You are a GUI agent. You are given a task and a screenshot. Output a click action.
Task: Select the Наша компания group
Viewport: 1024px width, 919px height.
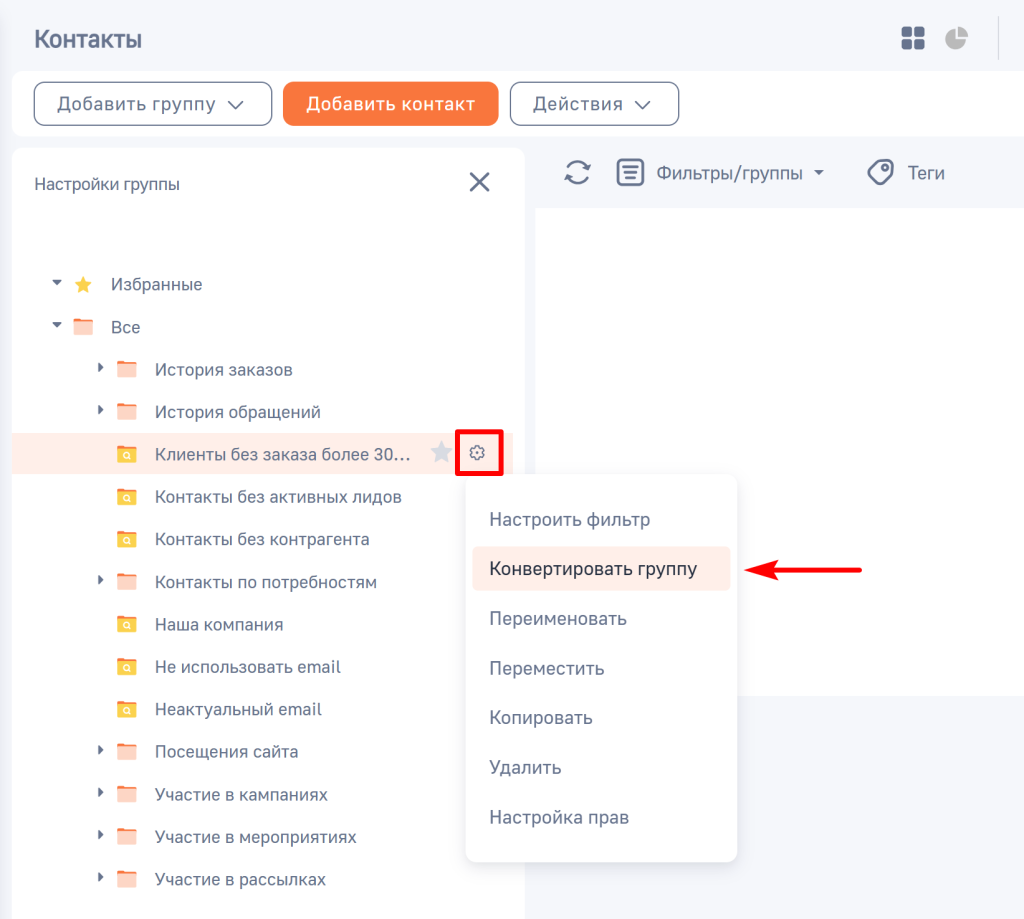tap(218, 625)
